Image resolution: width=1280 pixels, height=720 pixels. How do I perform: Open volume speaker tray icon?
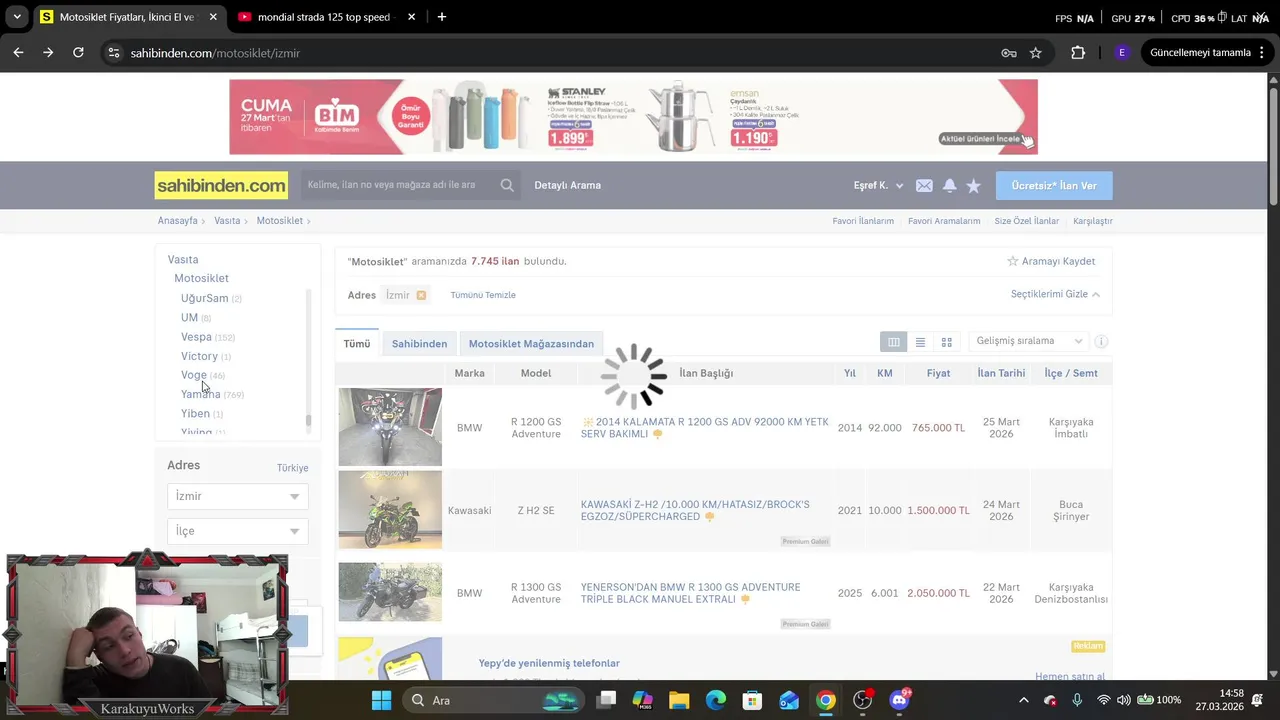(x=1124, y=700)
